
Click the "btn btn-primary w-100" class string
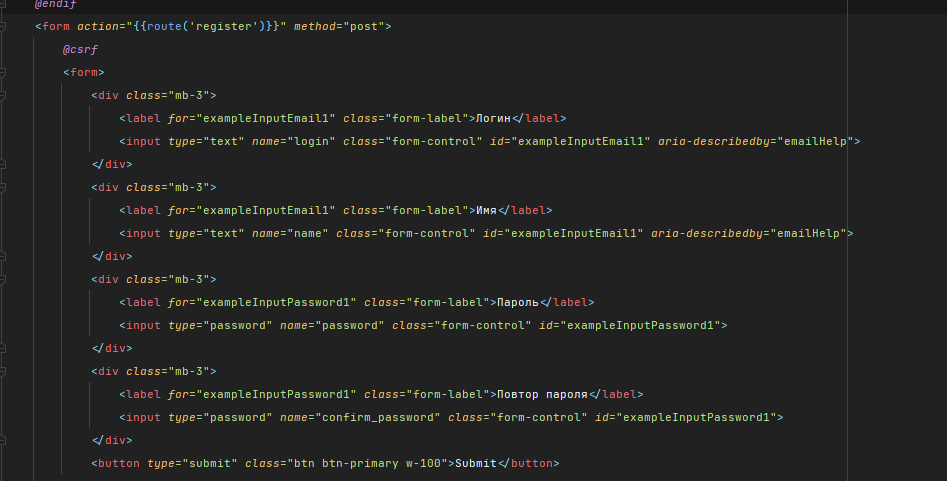point(367,463)
